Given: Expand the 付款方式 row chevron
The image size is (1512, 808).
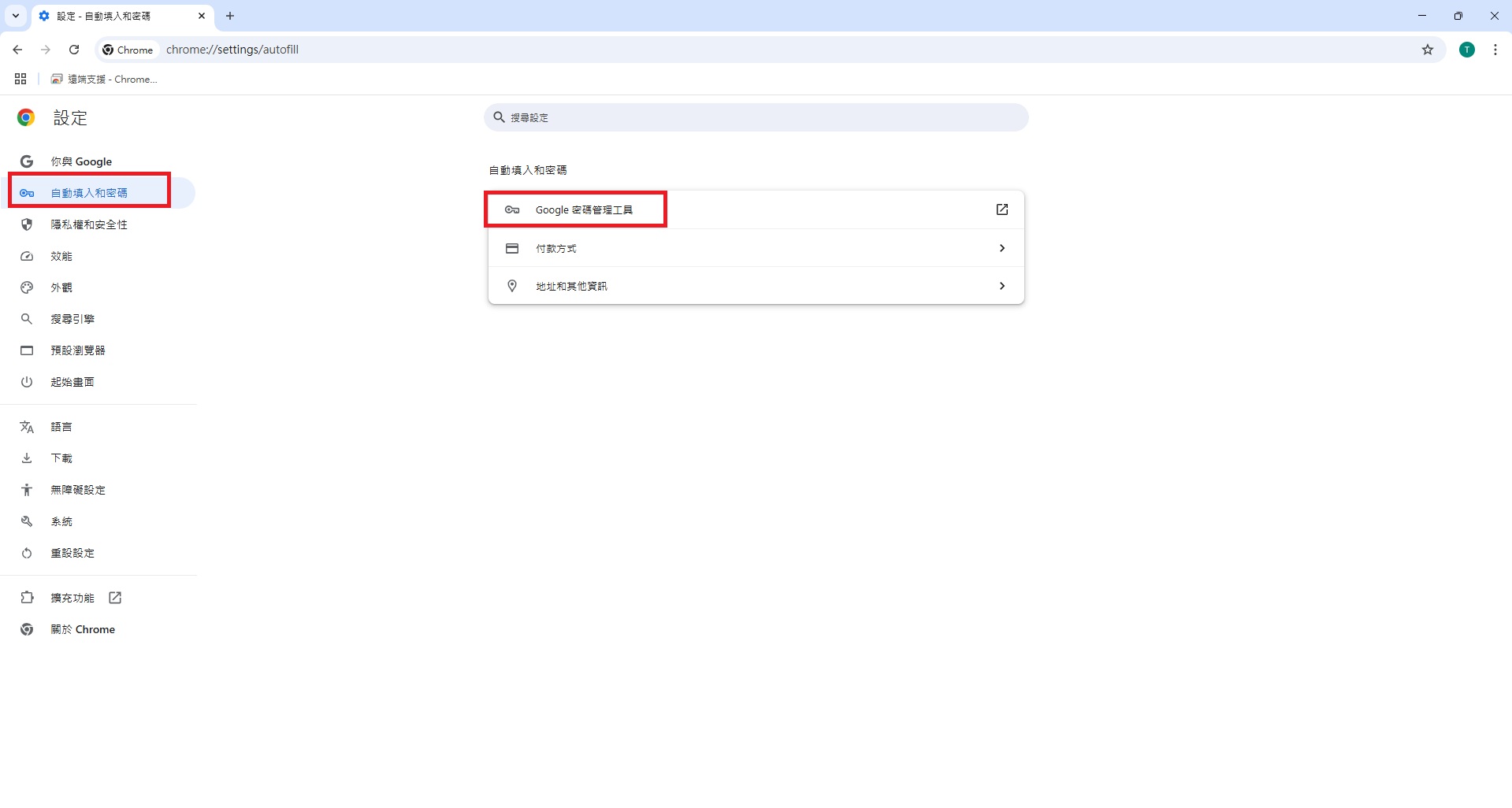Looking at the screenshot, I should [x=1001, y=247].
